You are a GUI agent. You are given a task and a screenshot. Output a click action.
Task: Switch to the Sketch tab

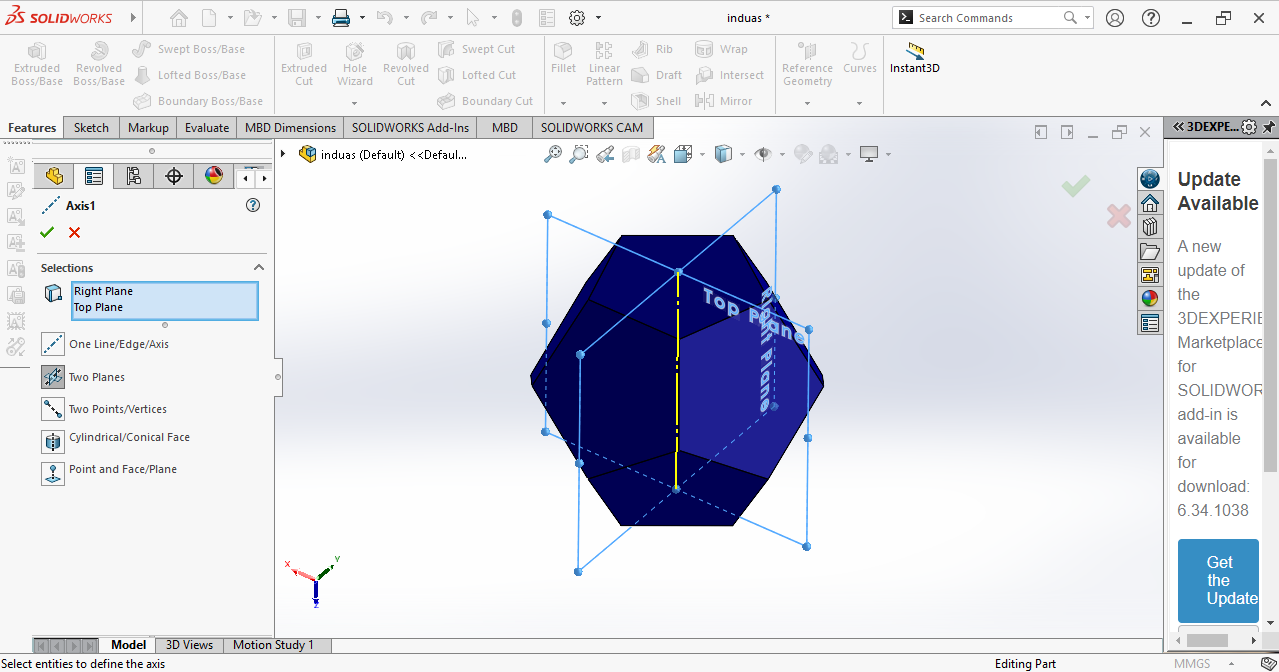pyautogui.click(x=91, y=127)
